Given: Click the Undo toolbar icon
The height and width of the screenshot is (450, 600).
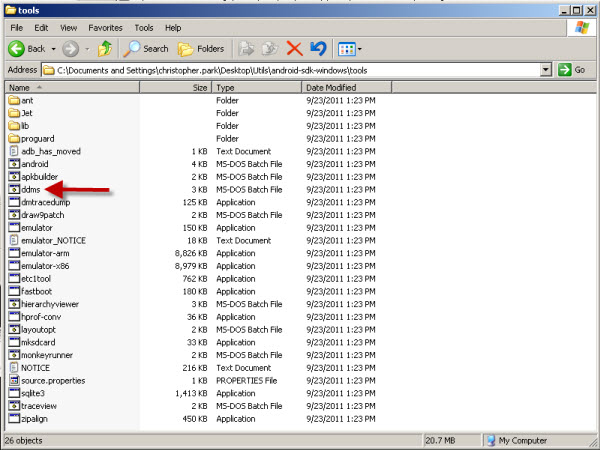Looking at the screenshot, I should 318,48.
